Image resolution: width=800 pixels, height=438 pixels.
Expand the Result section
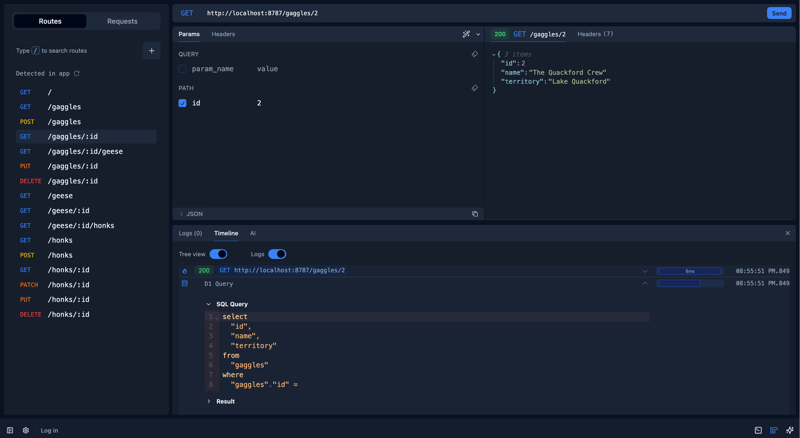(209, 401)
